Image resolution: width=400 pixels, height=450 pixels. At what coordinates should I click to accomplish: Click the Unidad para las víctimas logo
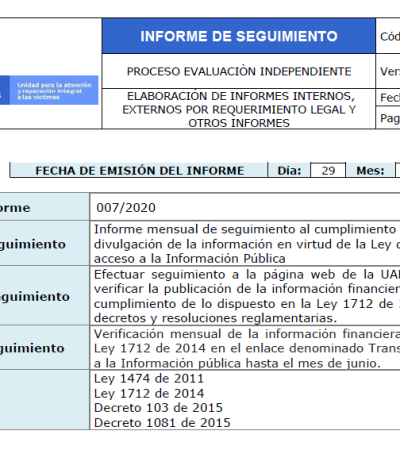(x=49, y=90)
